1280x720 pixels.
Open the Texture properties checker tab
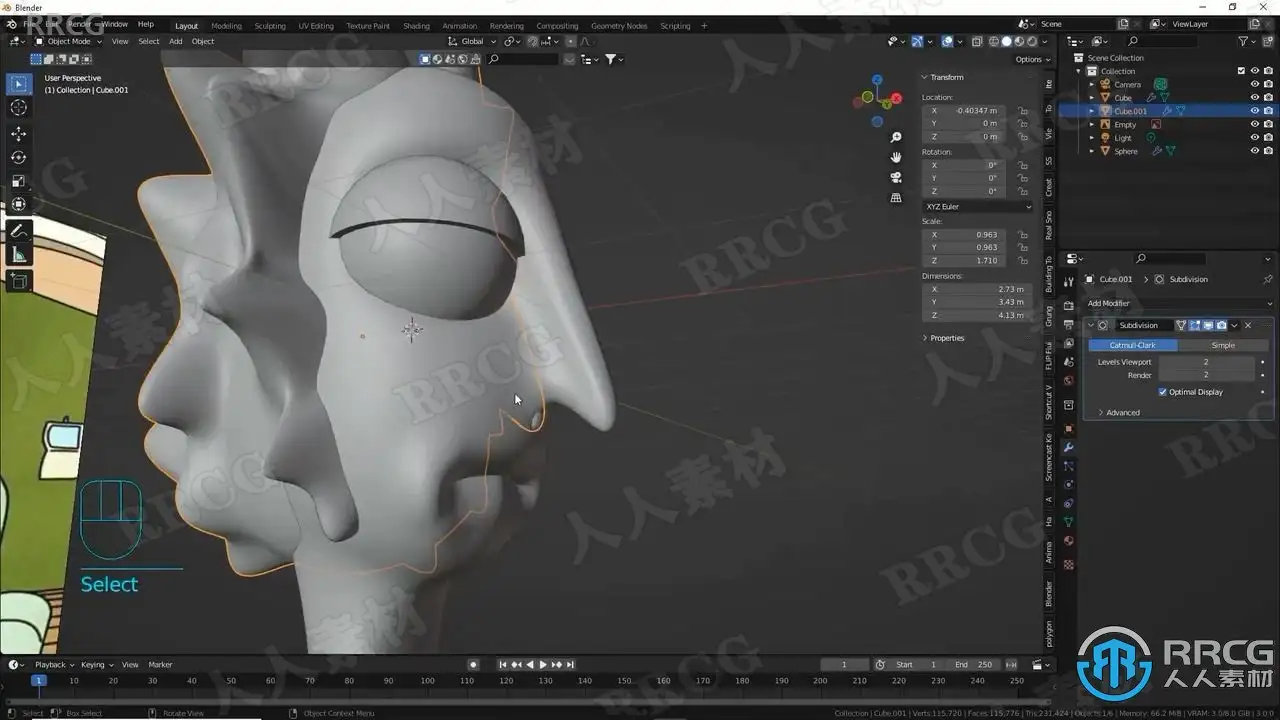point(1069,565)
